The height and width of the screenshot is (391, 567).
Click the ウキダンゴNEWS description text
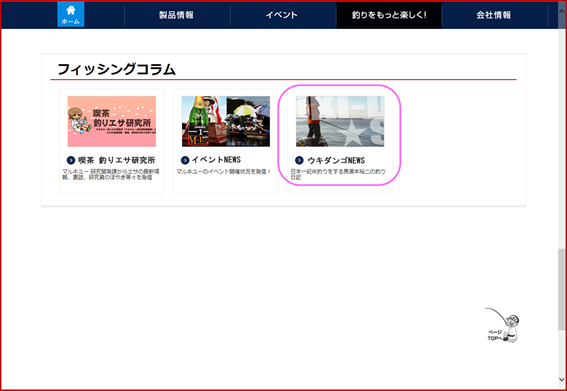[338, 174]
